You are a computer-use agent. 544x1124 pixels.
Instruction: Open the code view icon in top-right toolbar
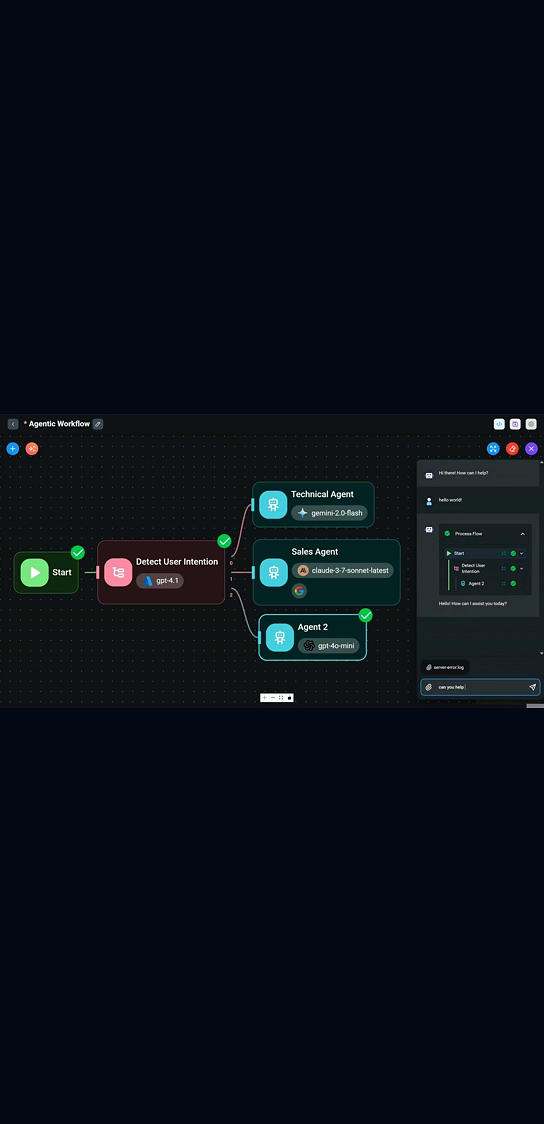click(x=500, y=424)
